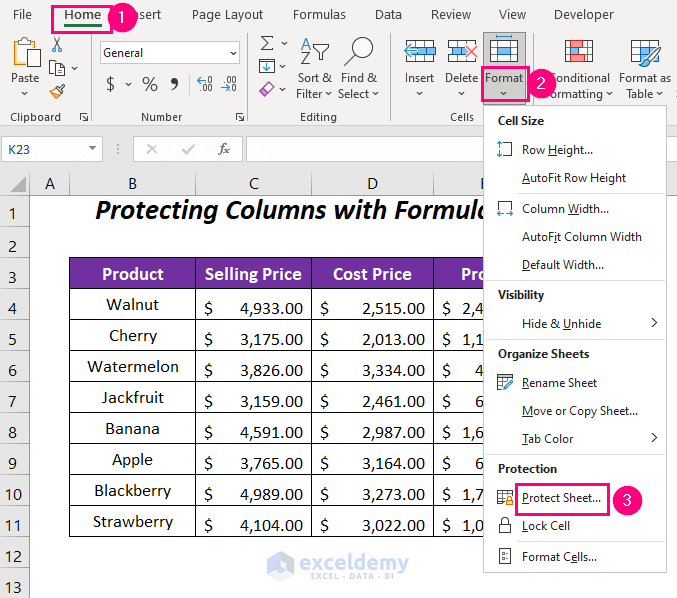Expand the Copy options arrow
Viewport: 677px width, 598px height.
tap(75, 68)
